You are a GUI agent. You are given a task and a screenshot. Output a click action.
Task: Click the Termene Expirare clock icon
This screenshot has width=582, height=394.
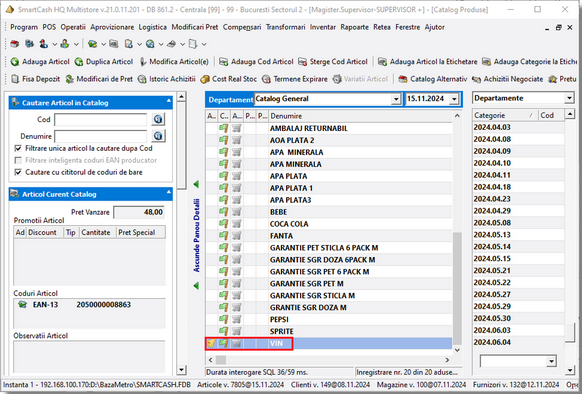tap(266, 79)
